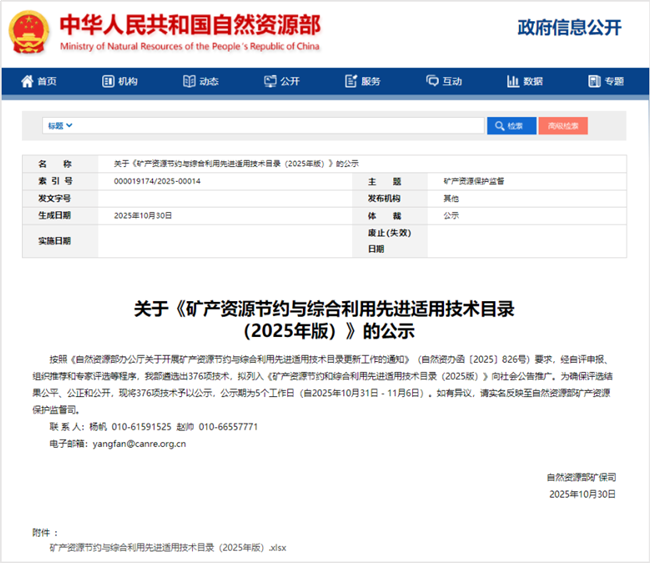The height and width of the screenshot is (563, 650).
Task: Click inside the search text field
Action: (x=280, y=126)
